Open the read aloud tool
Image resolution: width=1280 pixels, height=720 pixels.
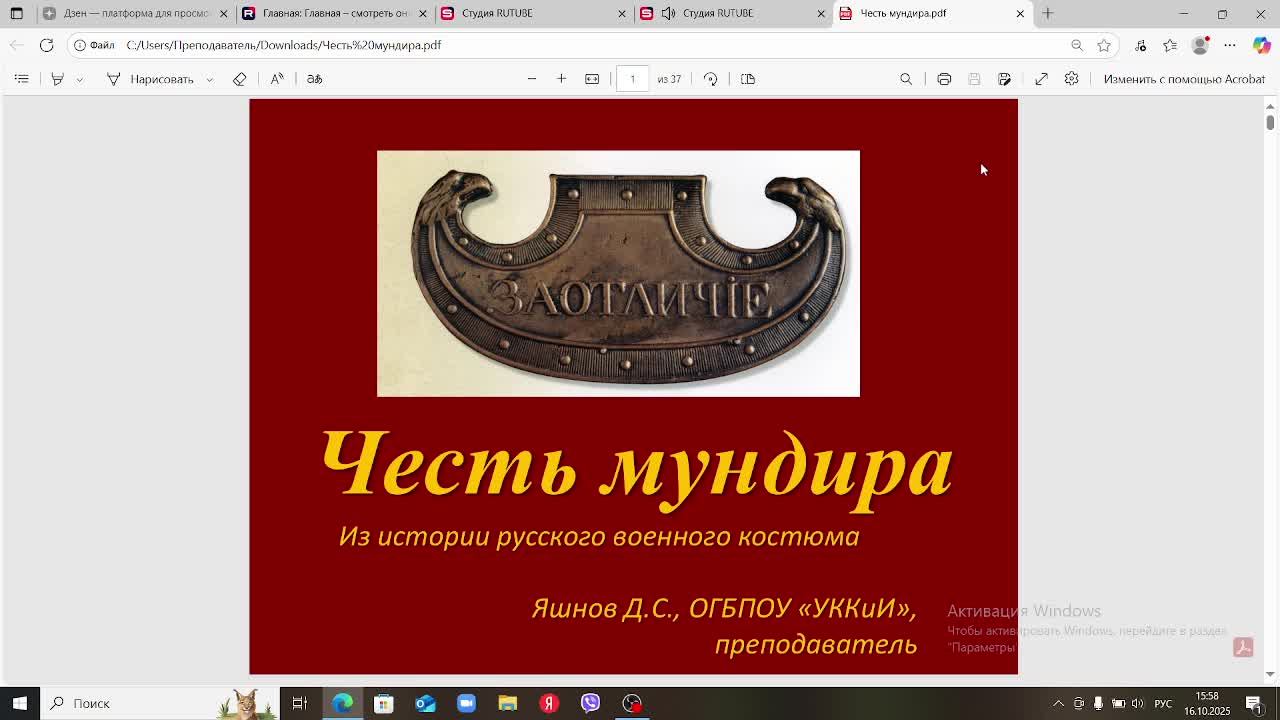pos(277,79)
